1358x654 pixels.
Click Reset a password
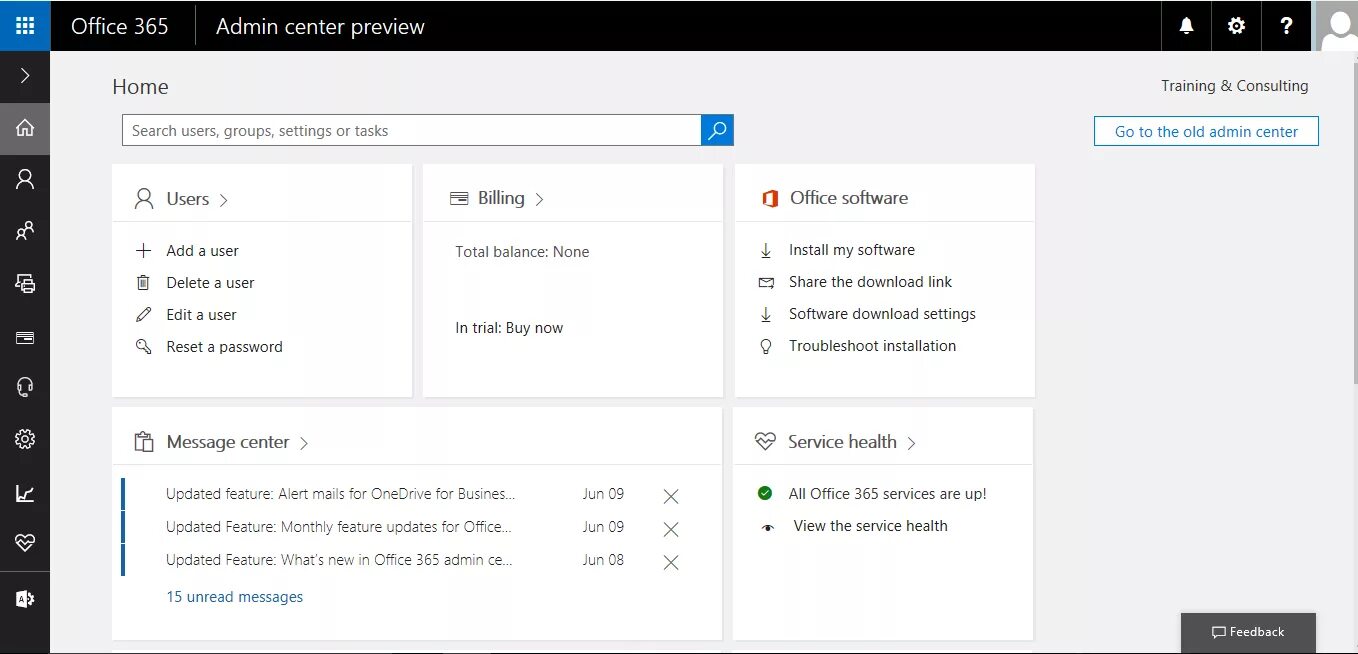(x=224, y=347)
